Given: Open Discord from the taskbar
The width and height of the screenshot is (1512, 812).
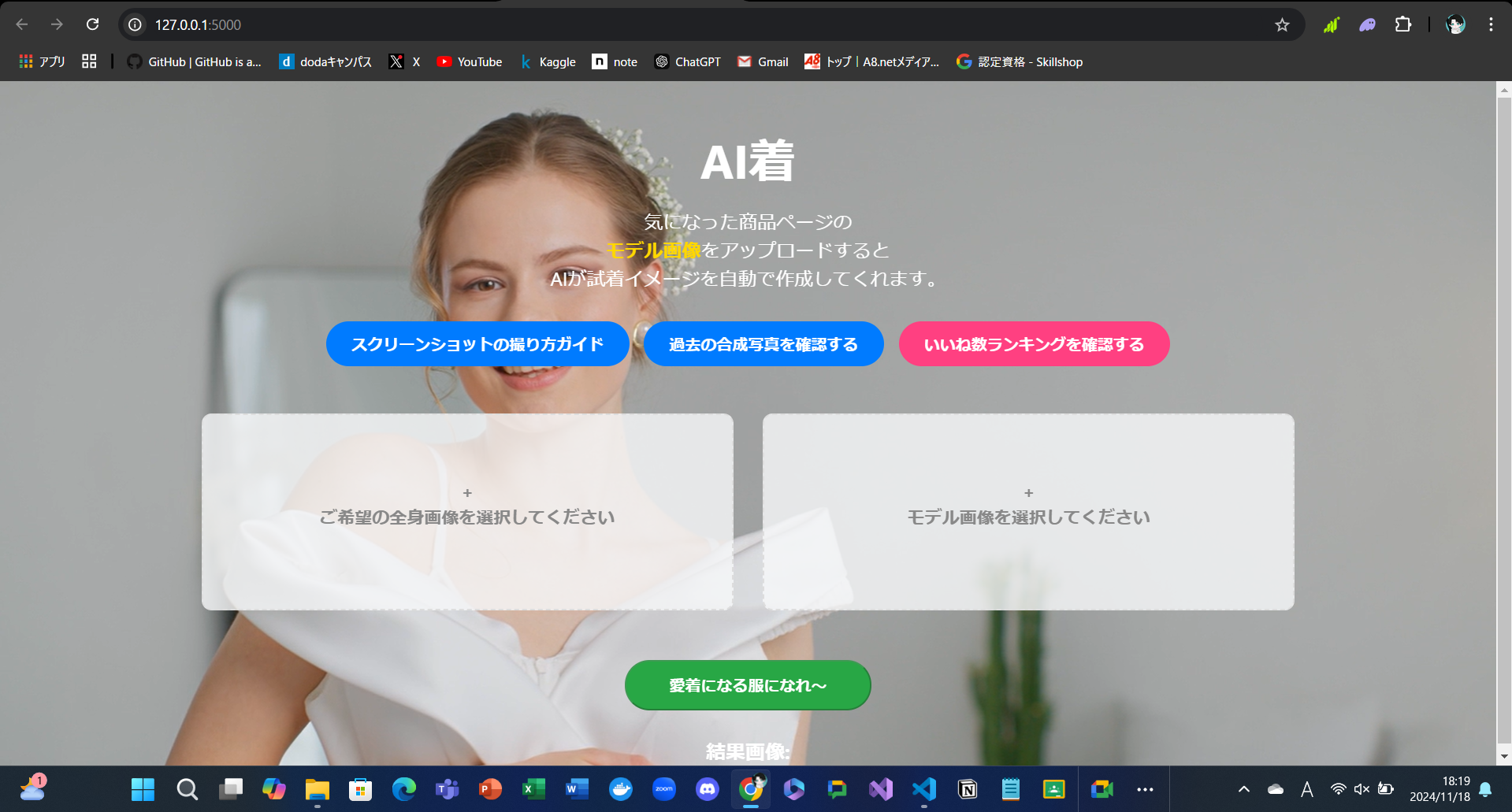Looking at the screenshot, I should coord(707,789).
